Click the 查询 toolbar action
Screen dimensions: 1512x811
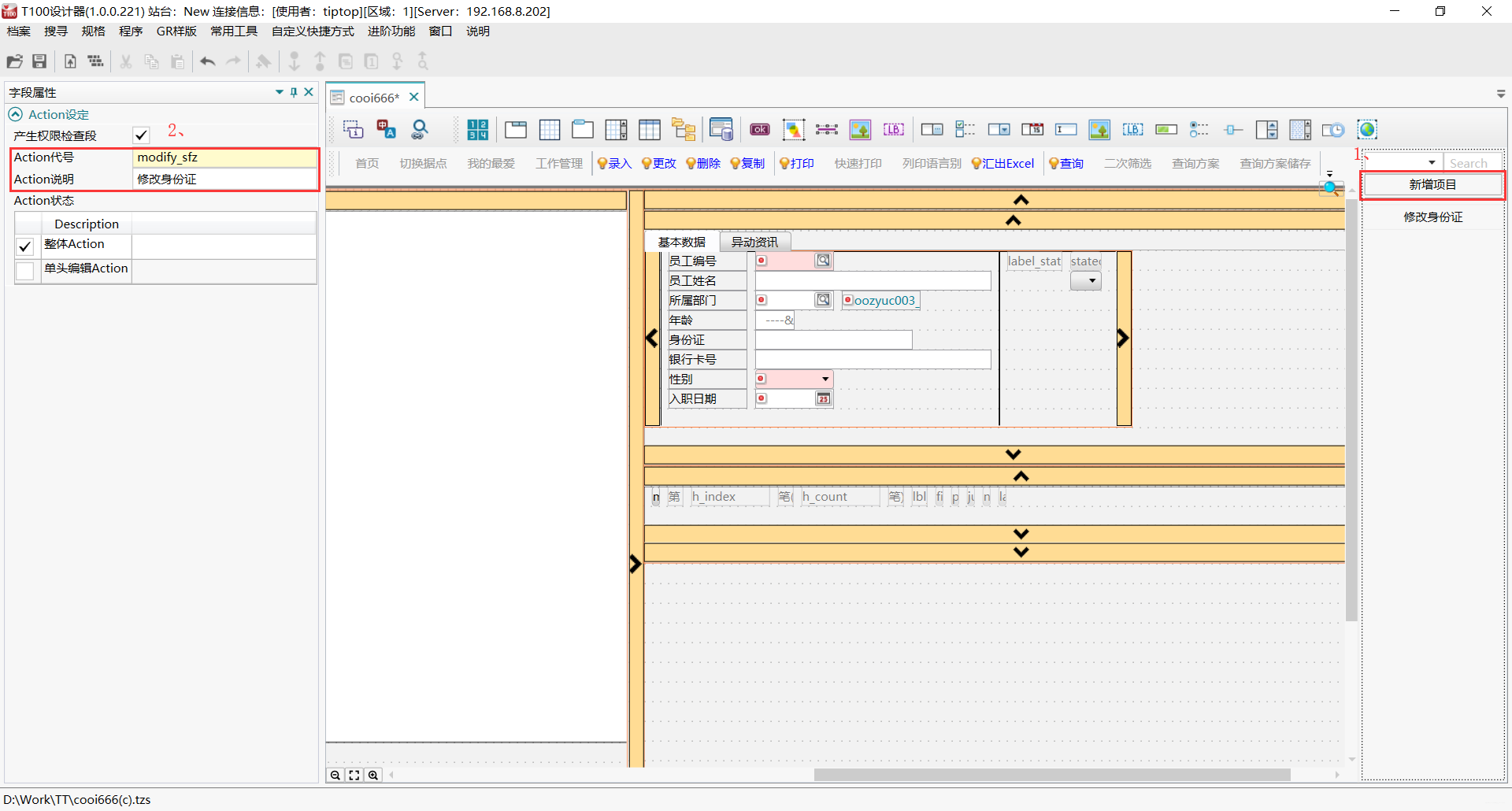tap(1065, 163)
